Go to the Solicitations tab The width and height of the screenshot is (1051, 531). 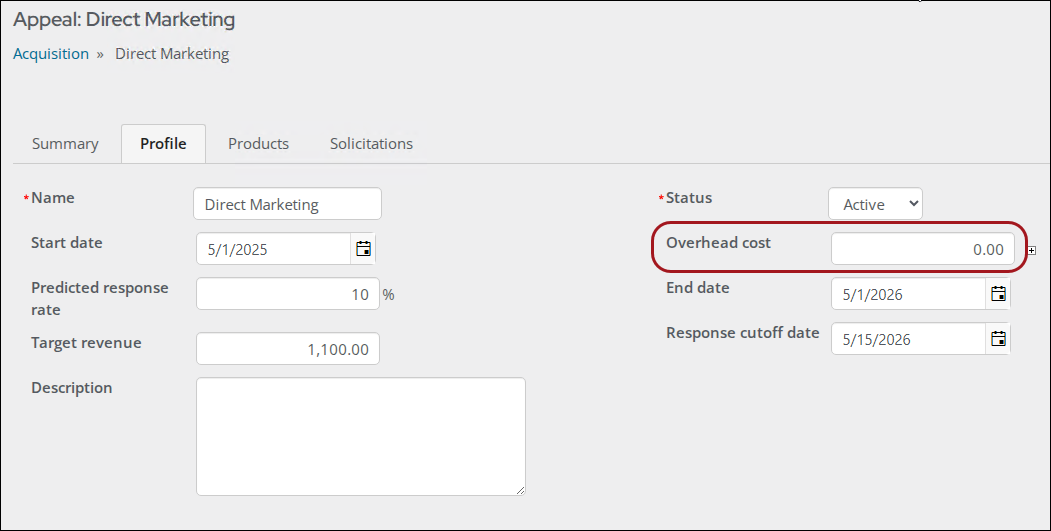pyautogui.click(x=371, y=143)
